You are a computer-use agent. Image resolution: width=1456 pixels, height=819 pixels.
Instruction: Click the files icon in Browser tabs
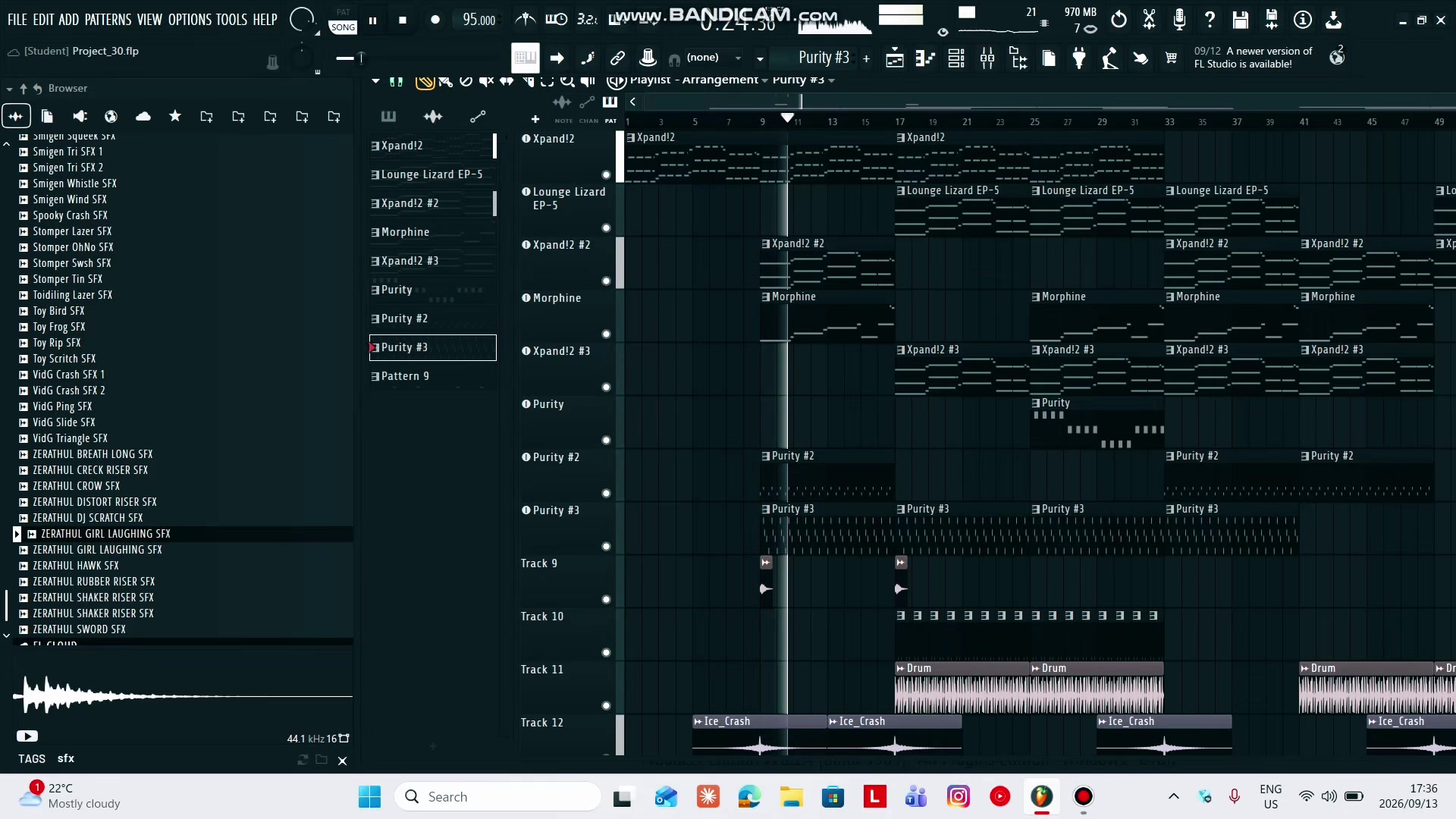[47, 116]
